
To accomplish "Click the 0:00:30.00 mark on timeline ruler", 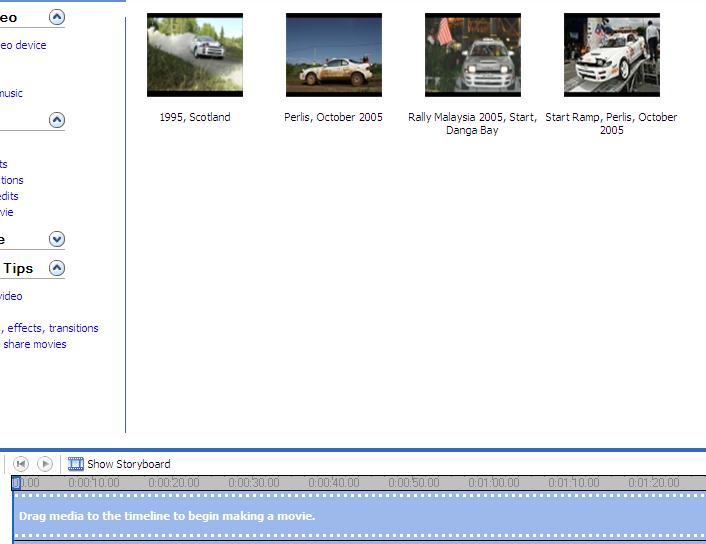I will click(254, 483).
